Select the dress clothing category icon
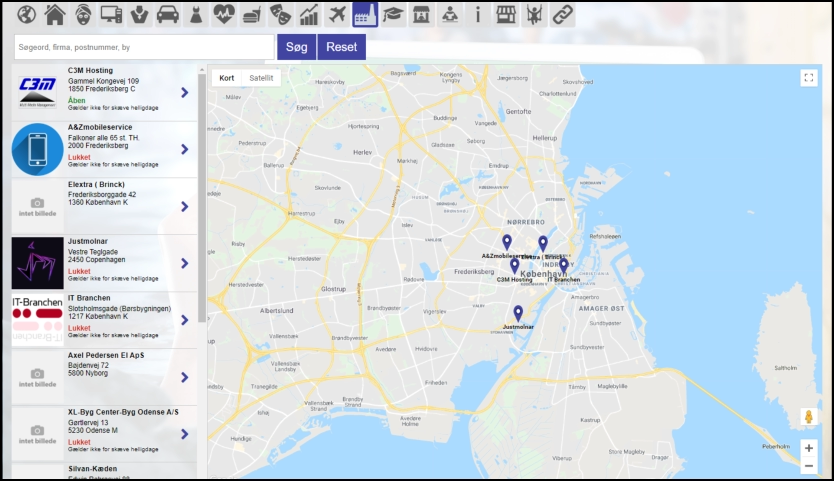This screenshot has height=481, width=834. click(196, 14)
